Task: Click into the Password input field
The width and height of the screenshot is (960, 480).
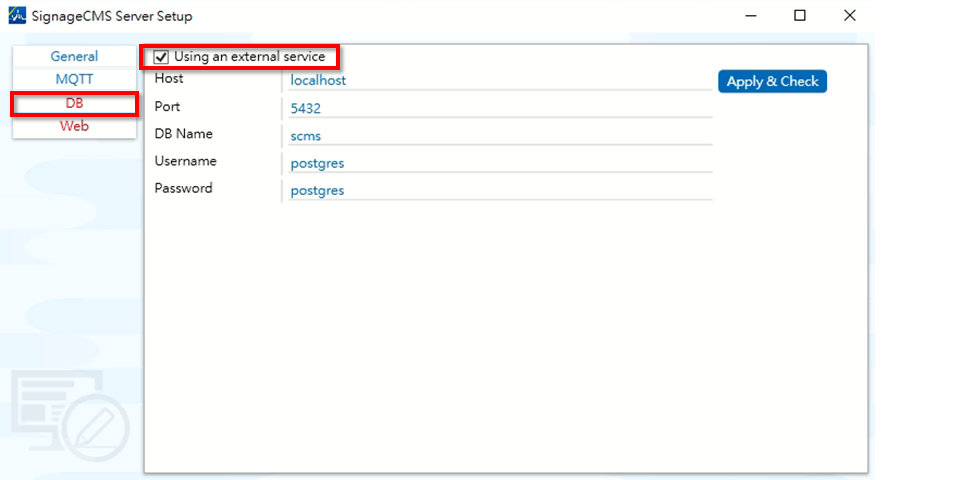Action: 498,190
